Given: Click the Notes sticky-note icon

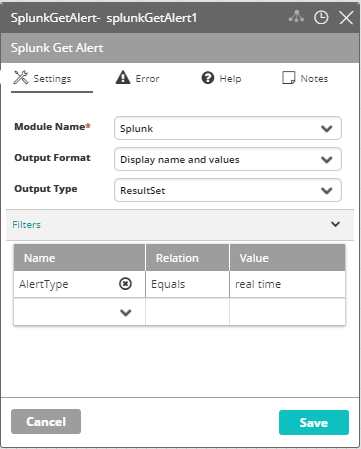Looking at the screenshot, I should [289, 78].
